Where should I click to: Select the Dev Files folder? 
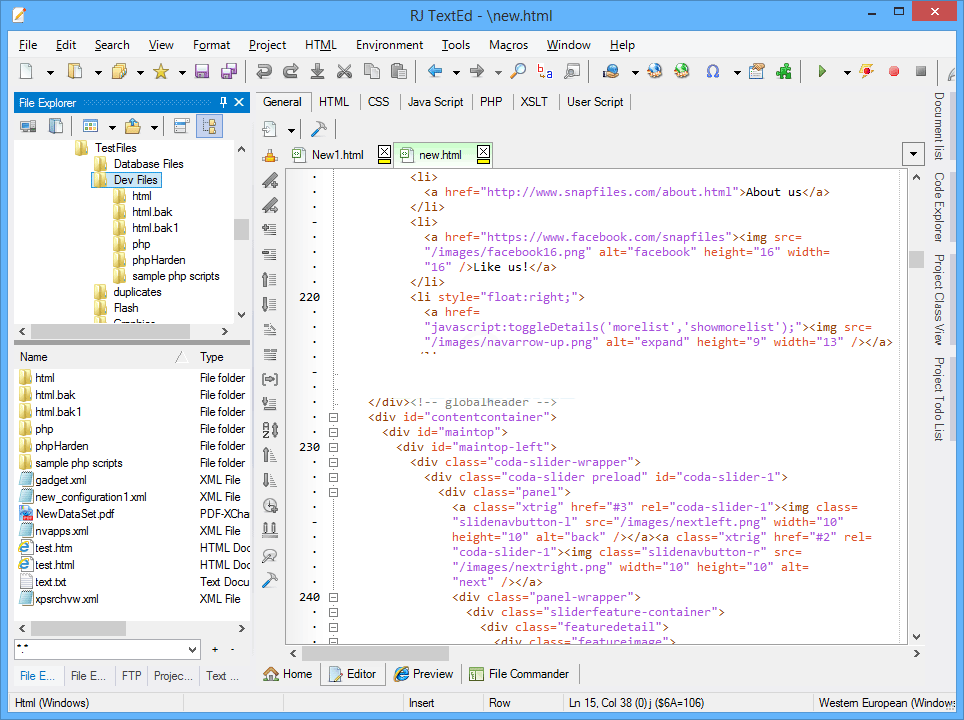pos(136,180)
